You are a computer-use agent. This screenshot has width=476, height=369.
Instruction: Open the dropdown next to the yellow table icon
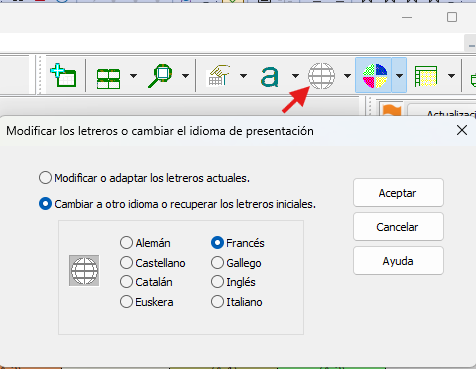[451, 76]
